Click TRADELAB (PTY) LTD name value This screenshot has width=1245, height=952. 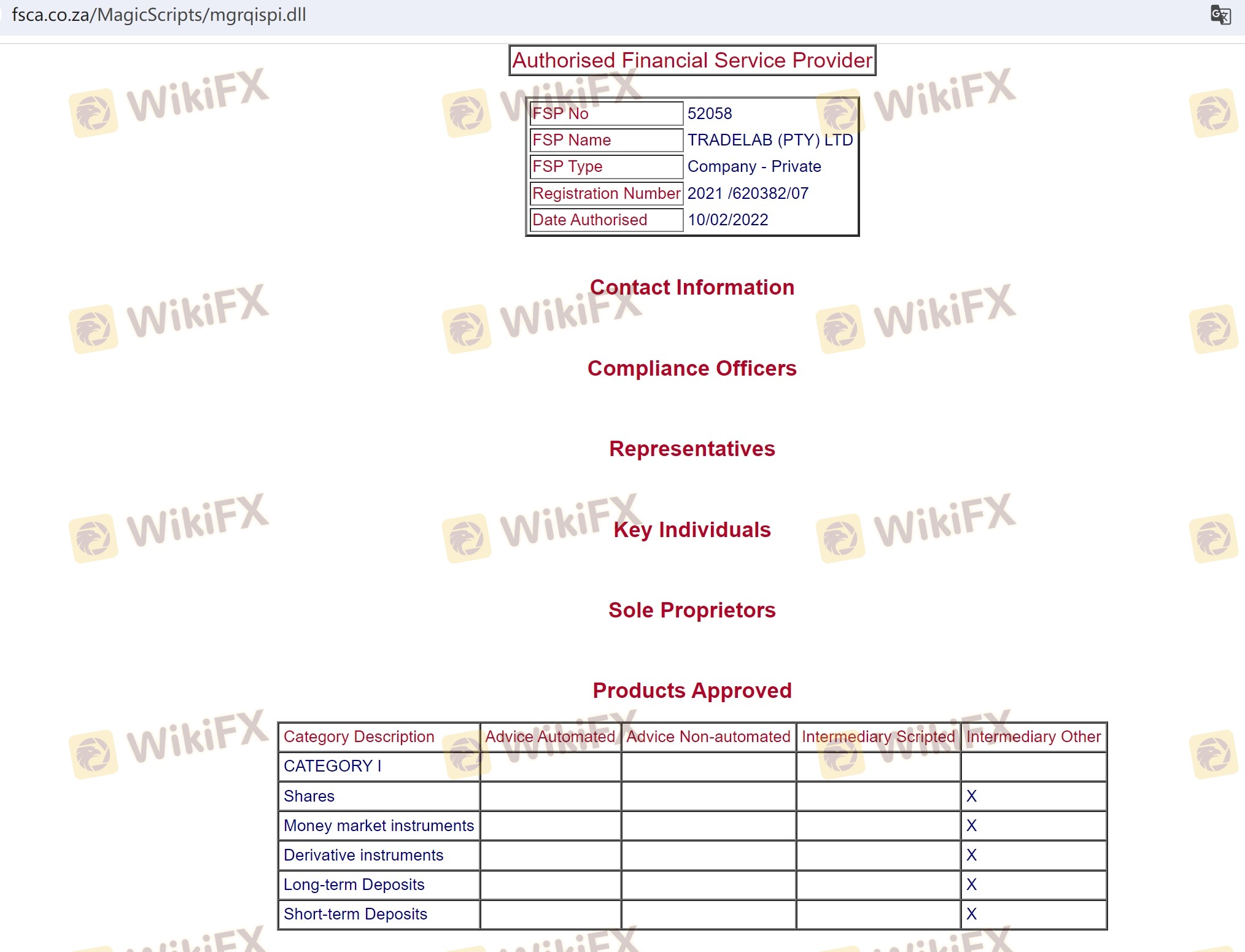(770, 140)
